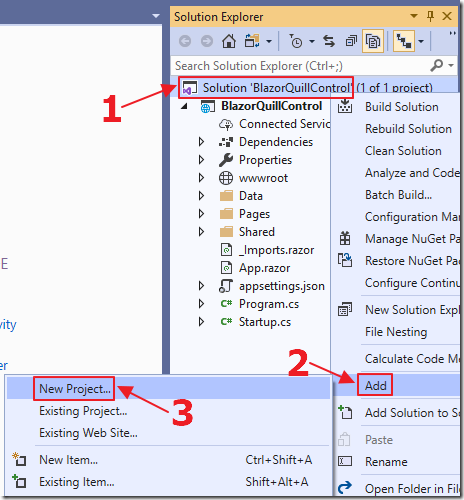The height and width of the screenshot is (500, 464).
Task: Expand the Startup.cs node
Action: 201,322
